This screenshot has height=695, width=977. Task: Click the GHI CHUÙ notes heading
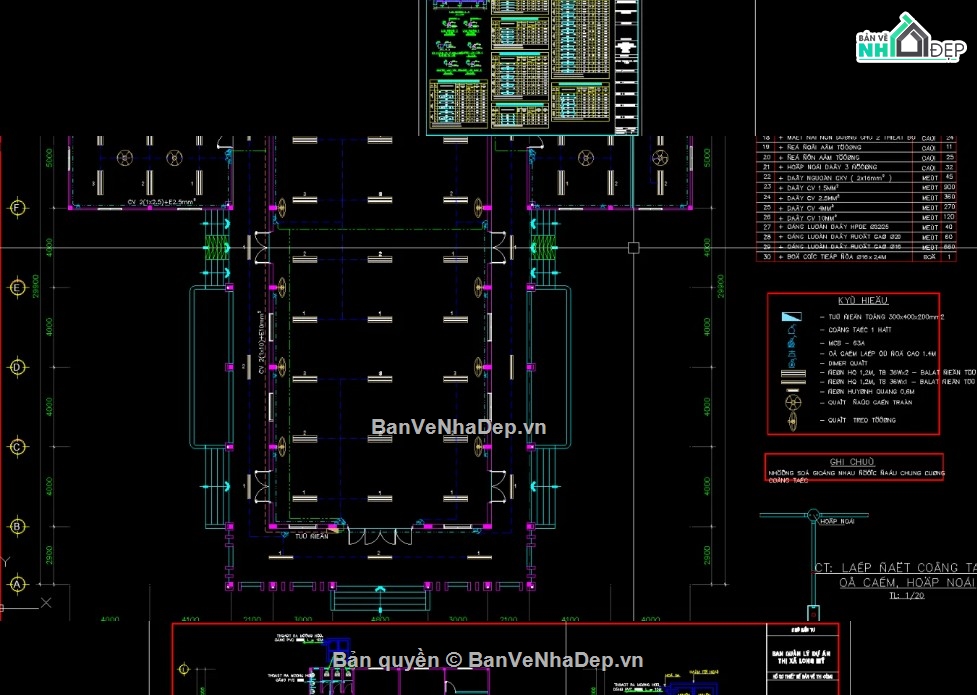(x=852, y=462)
